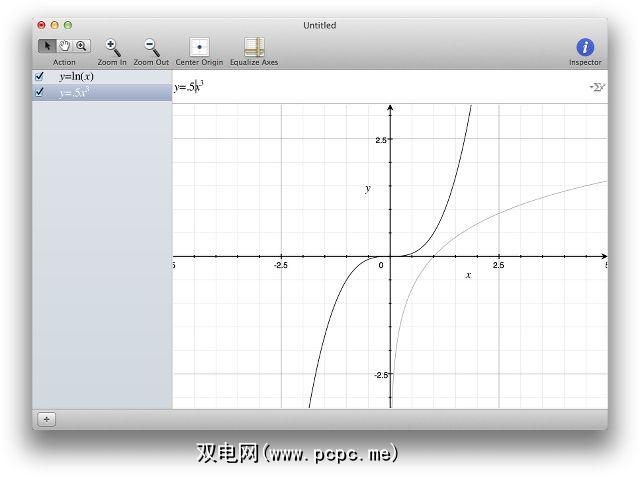Select the y=ln(x) equation row

point(102,76)
